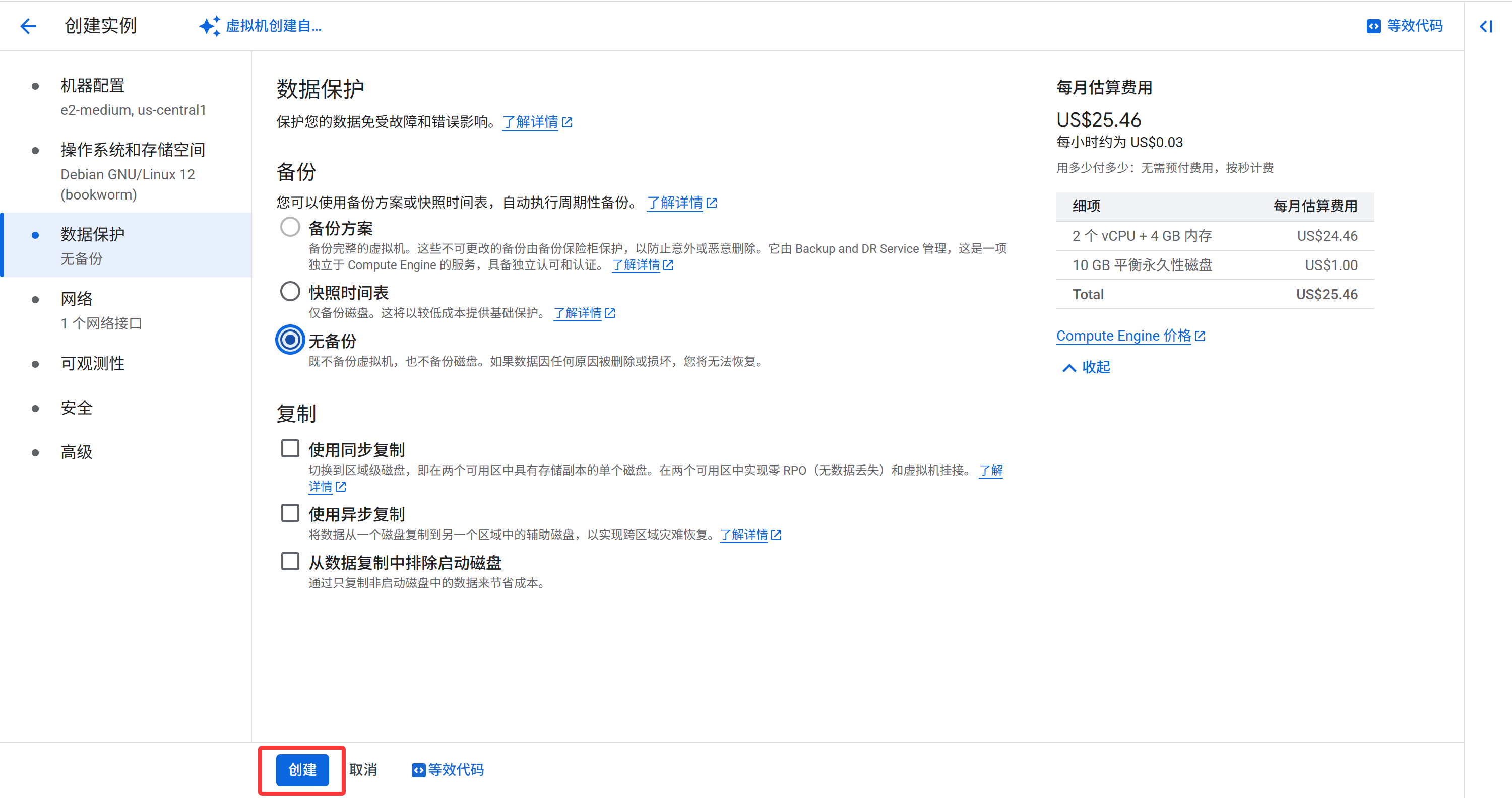The height and width of the screenshot is (798, 1512).
Task: Click external-link icon for 使用同步复制
Action: pyautogui.click(x=340, y=487)
